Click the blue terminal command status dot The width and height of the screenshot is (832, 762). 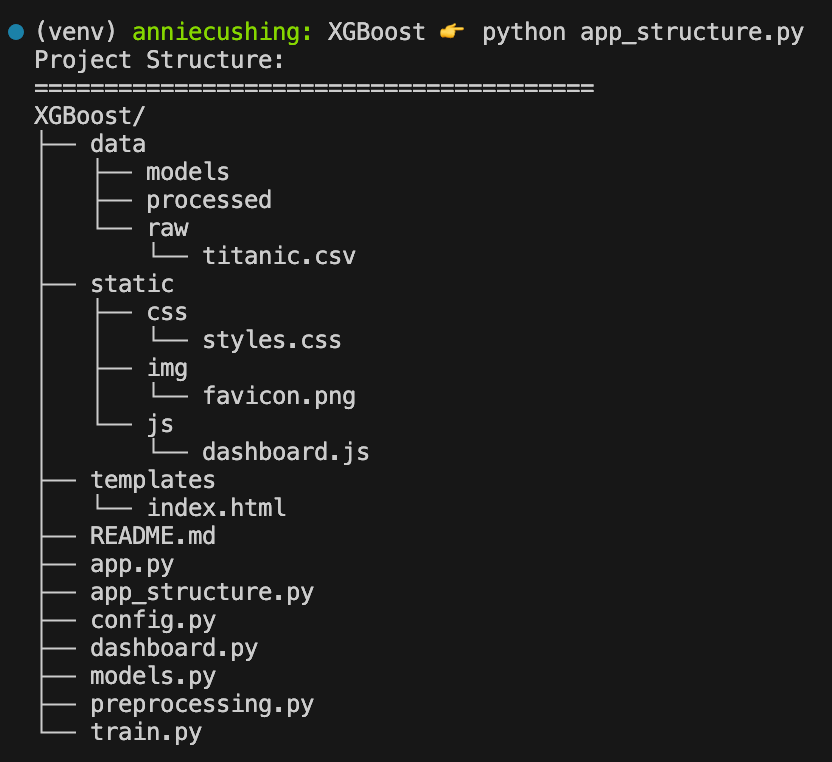pos(16,32)
